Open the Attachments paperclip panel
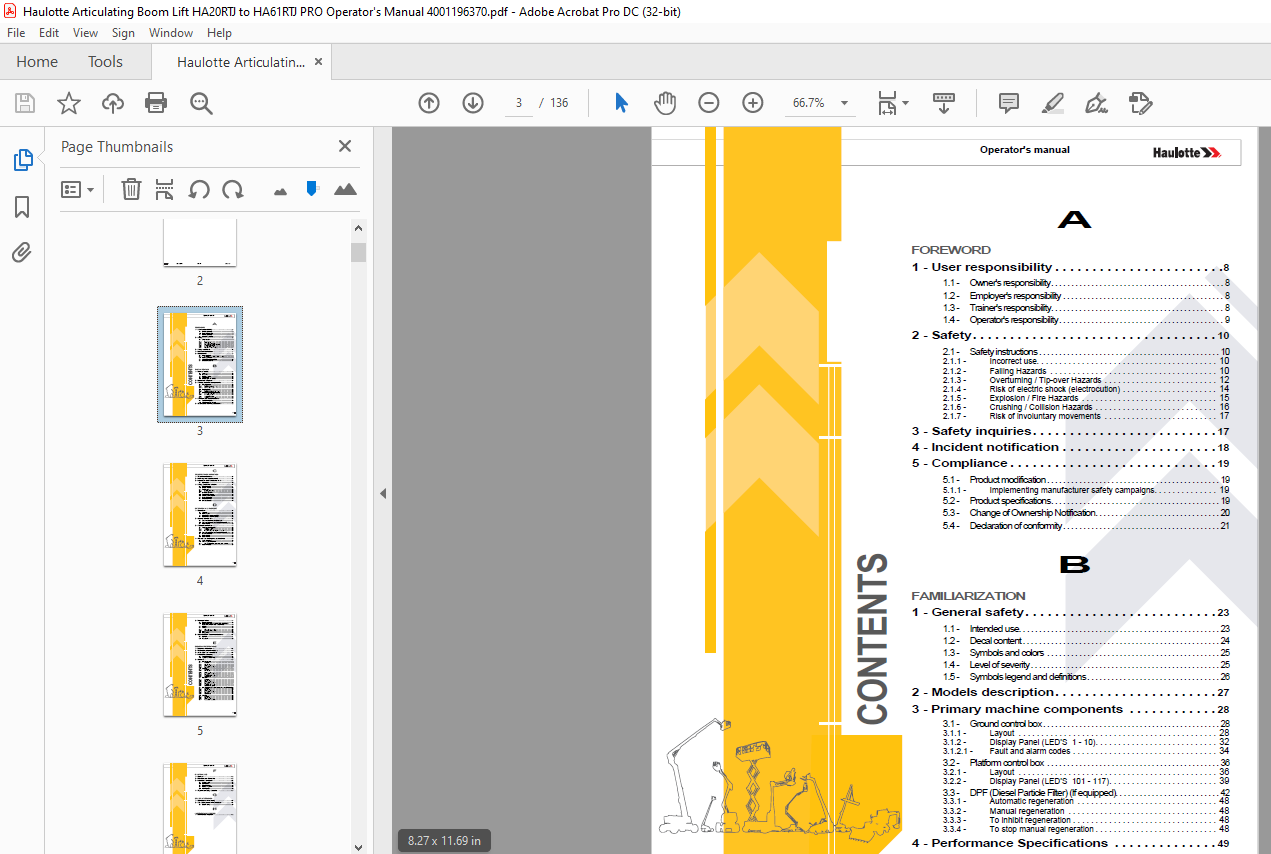The image size is (1271, 854). (22, 252)
